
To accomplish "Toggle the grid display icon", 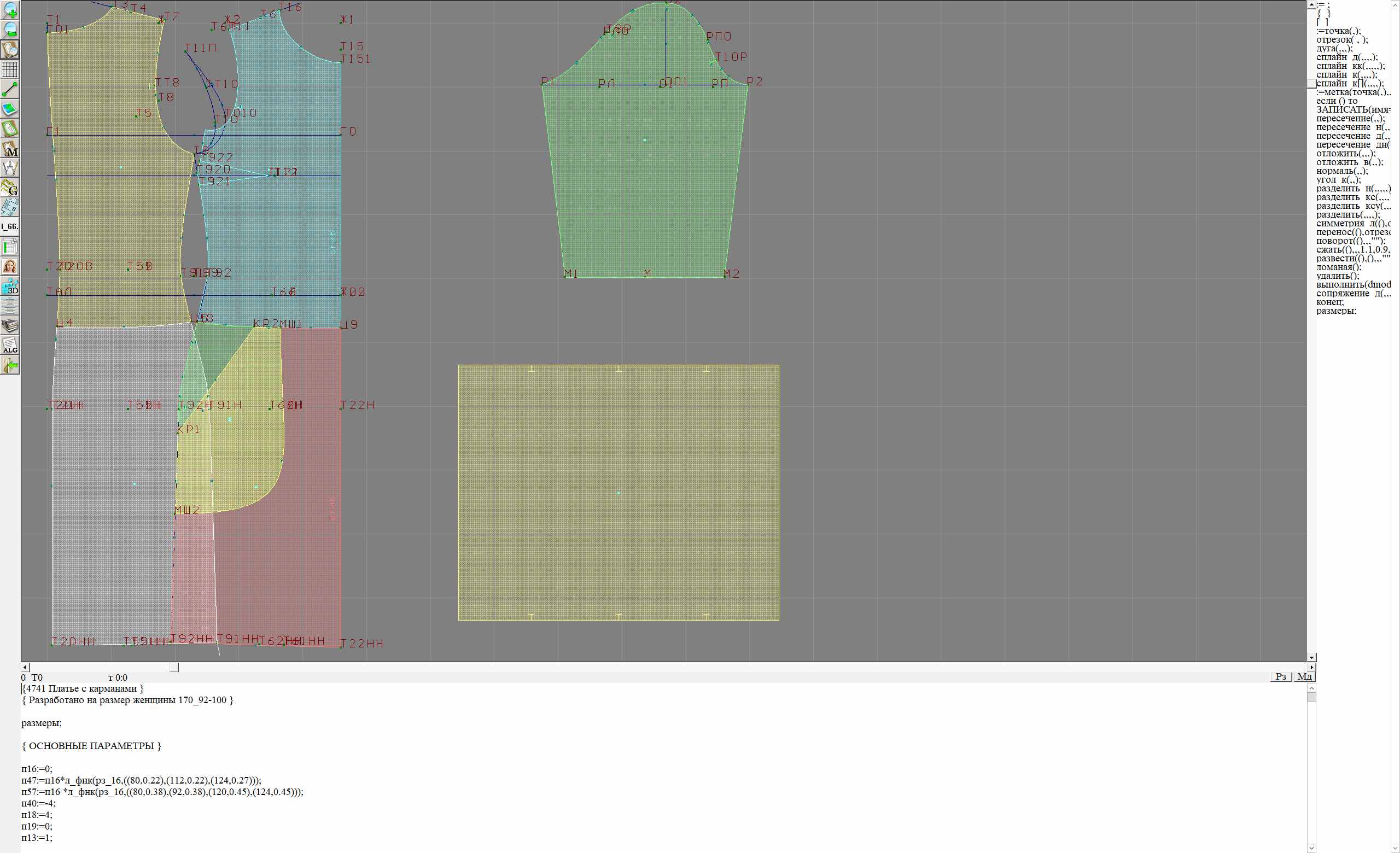I will click(10, 69).
